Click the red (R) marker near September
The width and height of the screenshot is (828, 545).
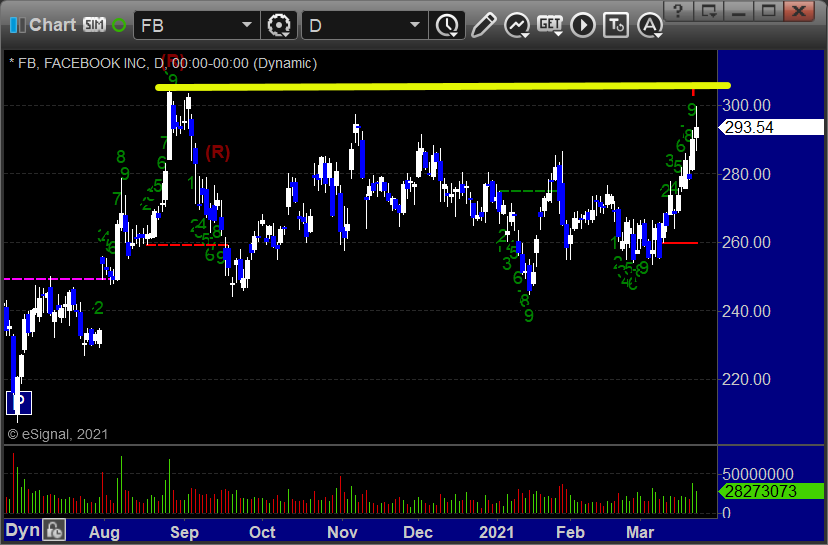pos(218,153)
